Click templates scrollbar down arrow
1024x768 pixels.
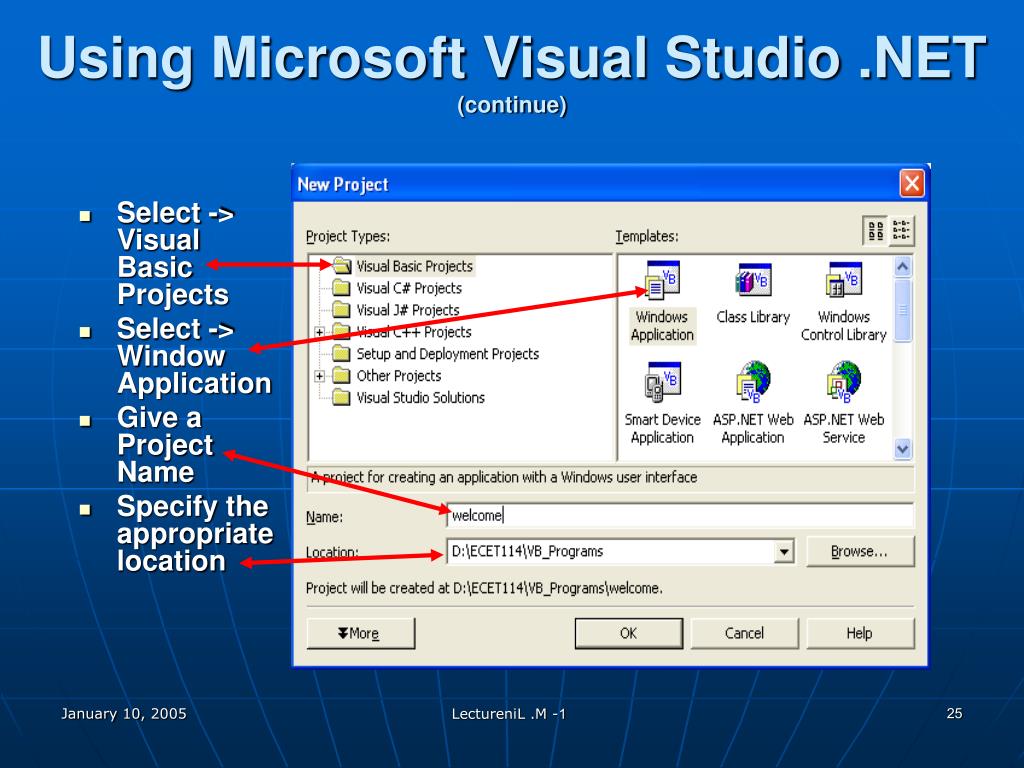903,449
